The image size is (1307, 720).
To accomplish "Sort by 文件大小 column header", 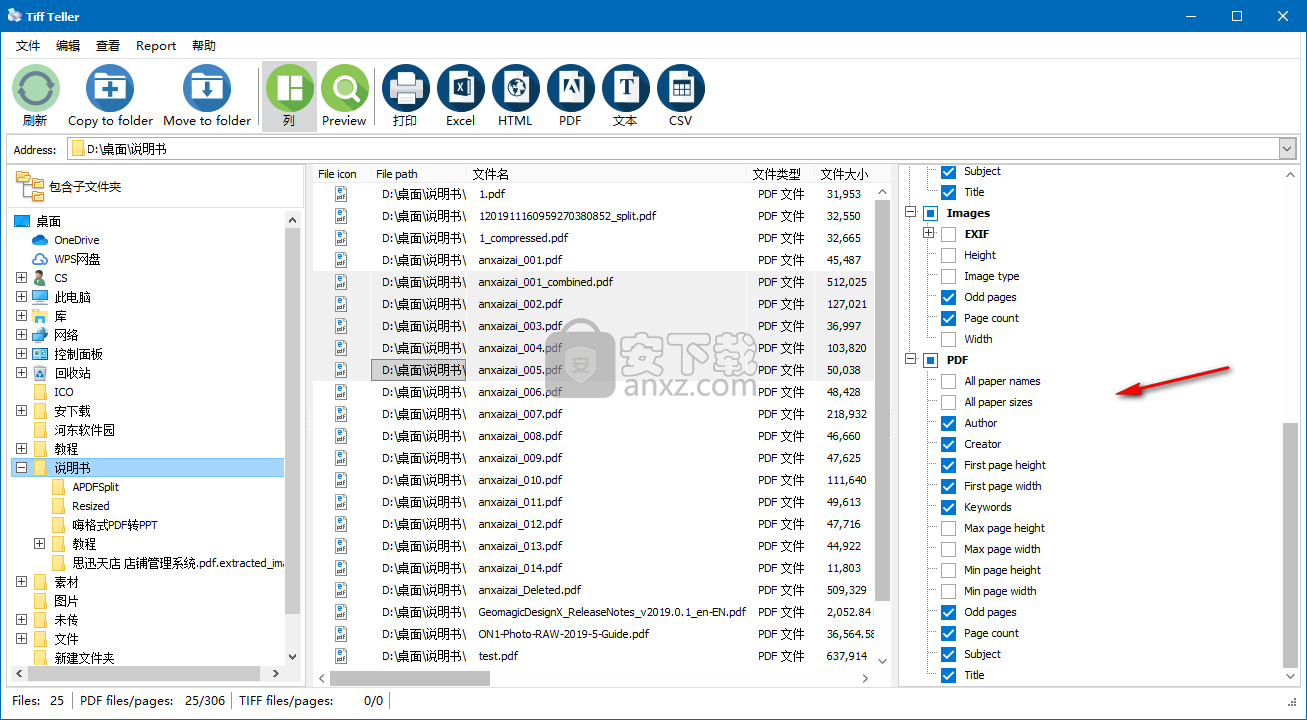I will [844, 174].
